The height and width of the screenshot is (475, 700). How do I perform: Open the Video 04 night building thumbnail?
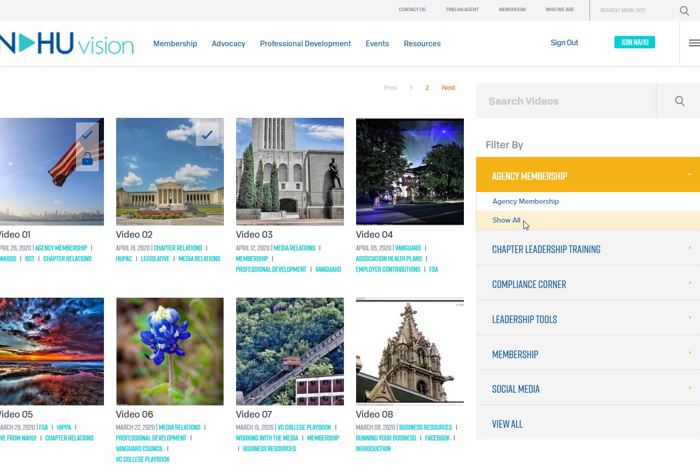[410, 171]
